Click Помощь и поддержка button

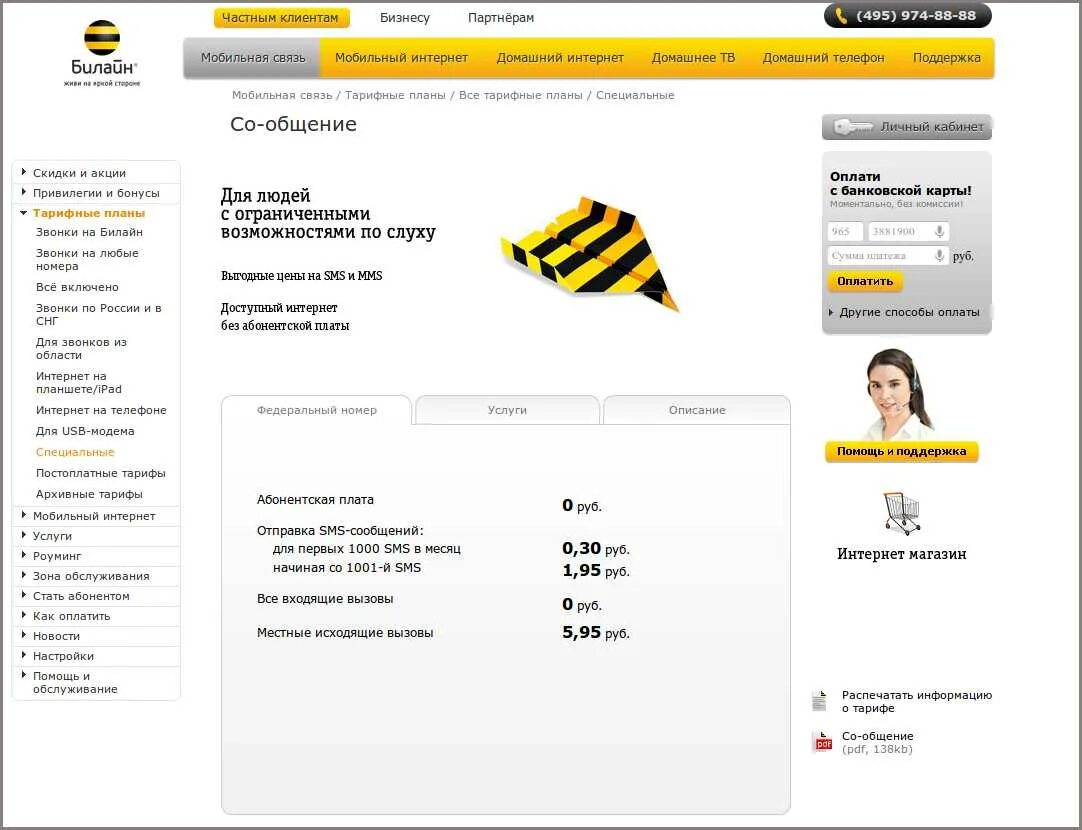click(x=901, y=451)
